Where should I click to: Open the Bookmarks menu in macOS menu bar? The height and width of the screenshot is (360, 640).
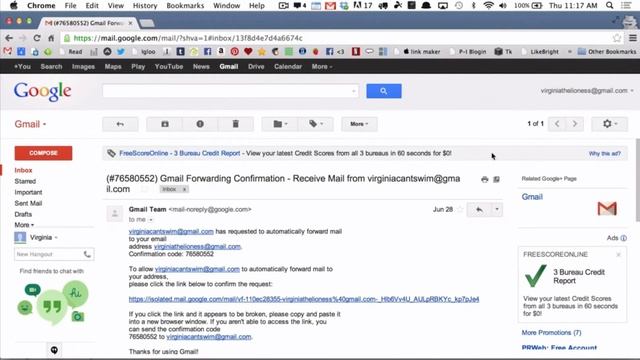(185, 6)
